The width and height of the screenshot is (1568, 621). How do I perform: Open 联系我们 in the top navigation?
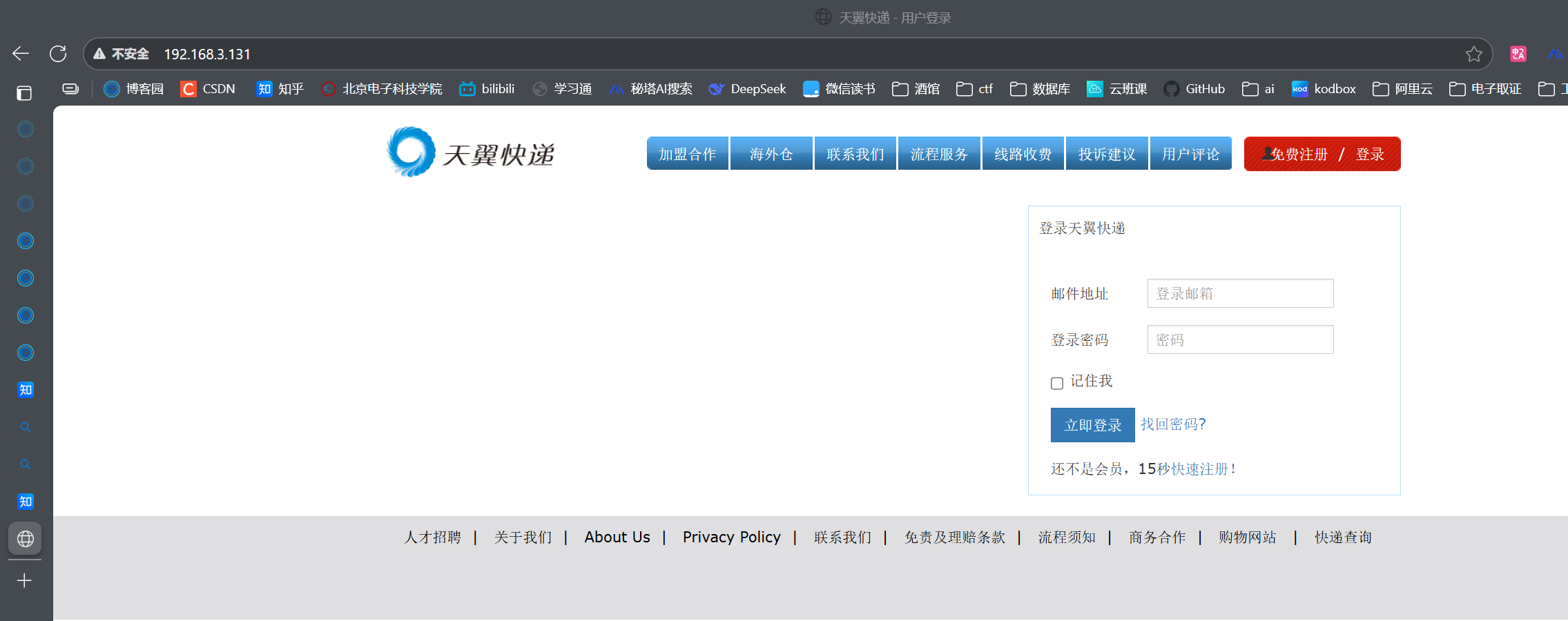855,153
